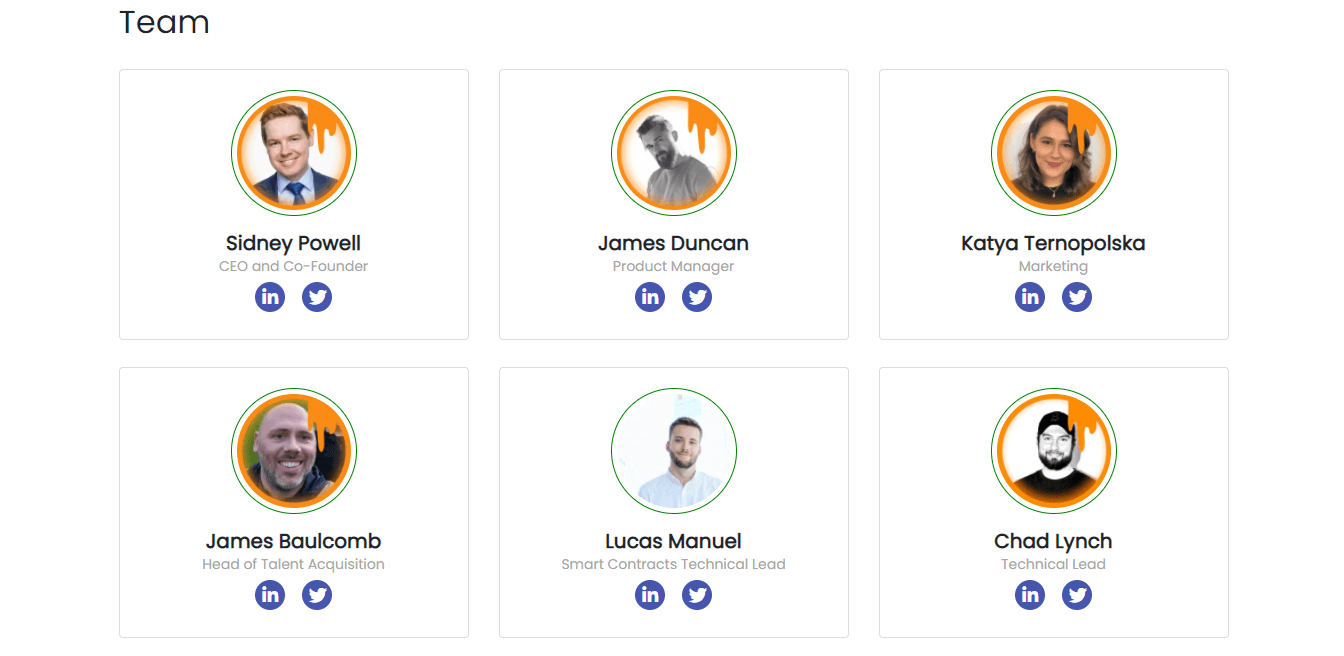1344x656 pixels.
Task: Click Lucas Manuel's avatar image
Action: [x=674, y=451]
